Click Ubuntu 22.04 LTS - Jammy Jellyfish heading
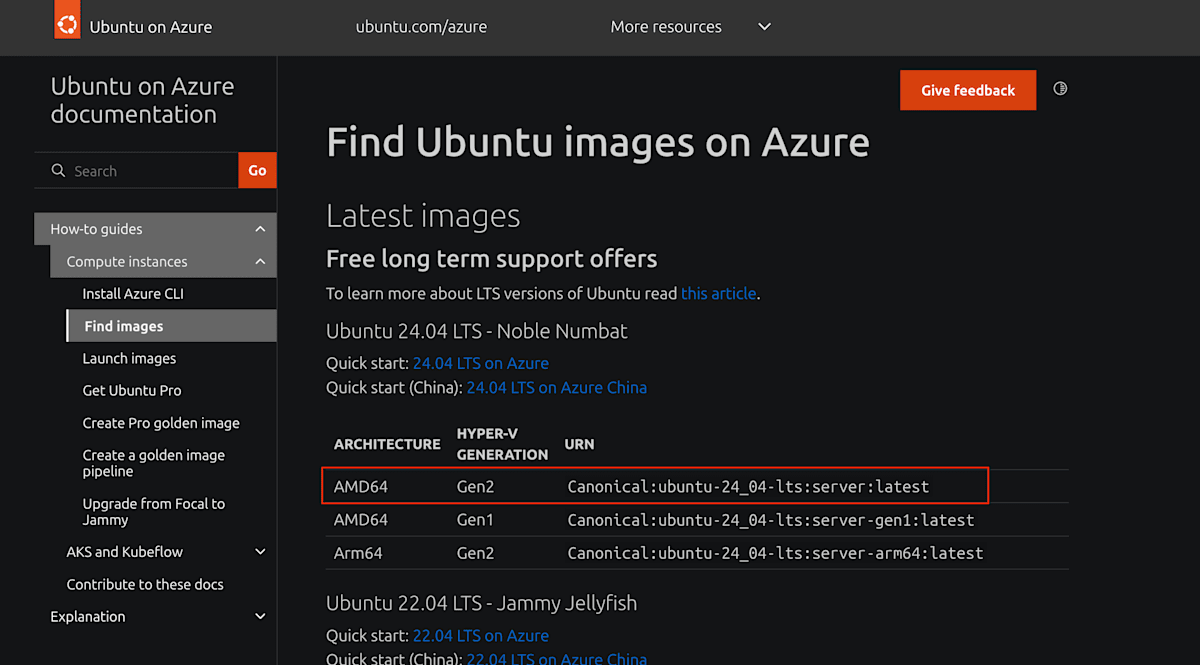The height and width of the screenshot is (665, 1200). point(481,603)
